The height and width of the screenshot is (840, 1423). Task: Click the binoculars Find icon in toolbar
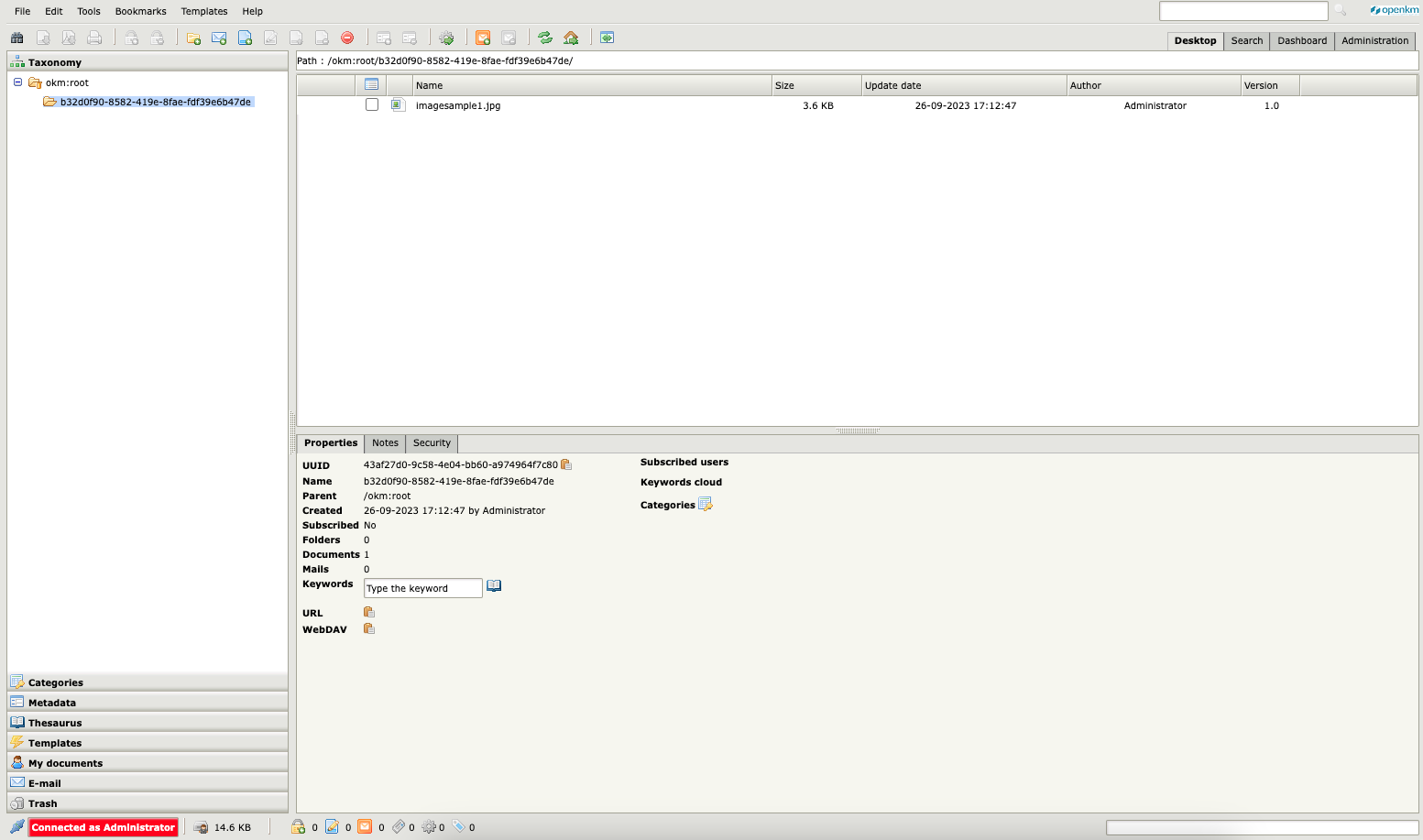(x=16, y=38)
